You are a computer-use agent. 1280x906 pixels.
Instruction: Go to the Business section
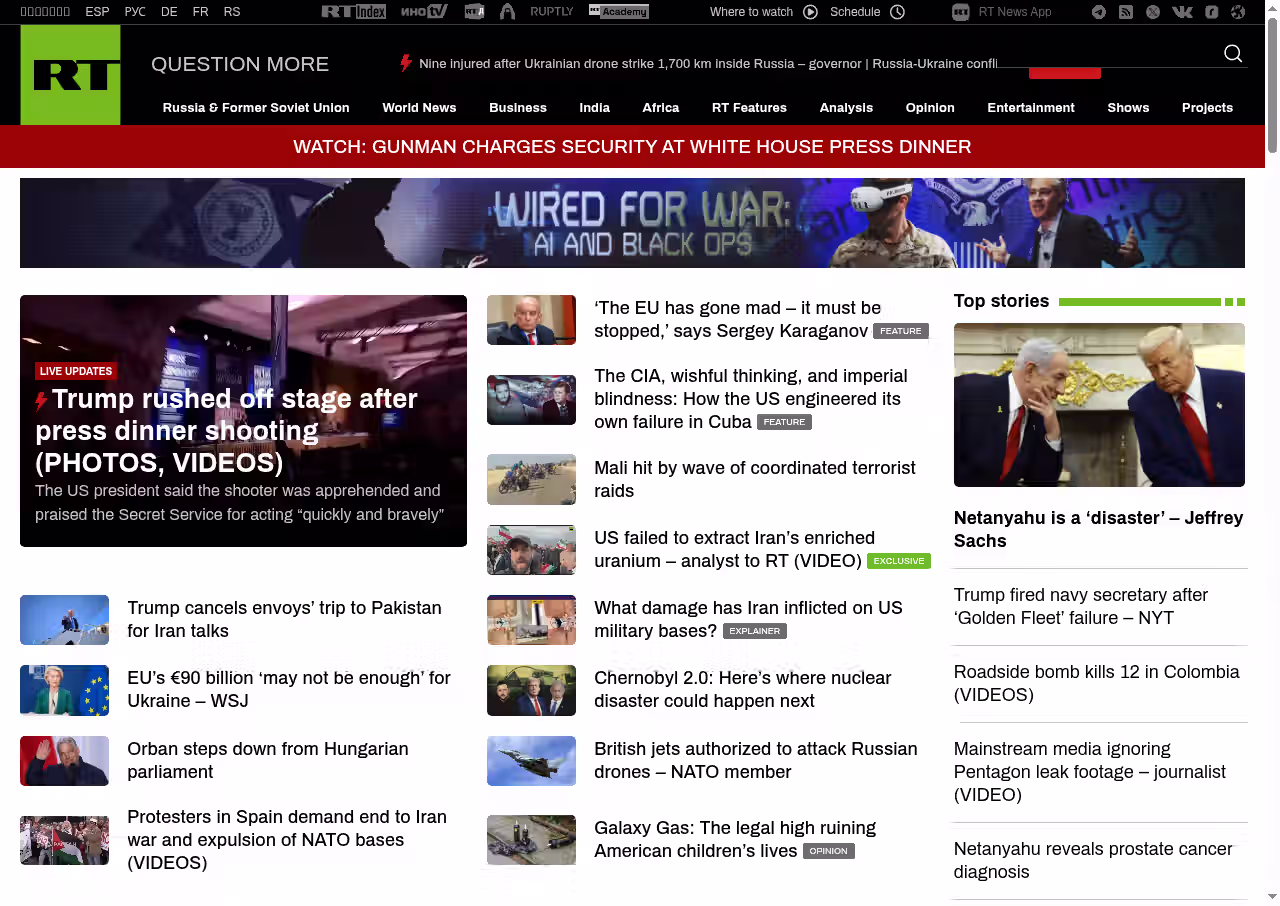click(517, 108)
